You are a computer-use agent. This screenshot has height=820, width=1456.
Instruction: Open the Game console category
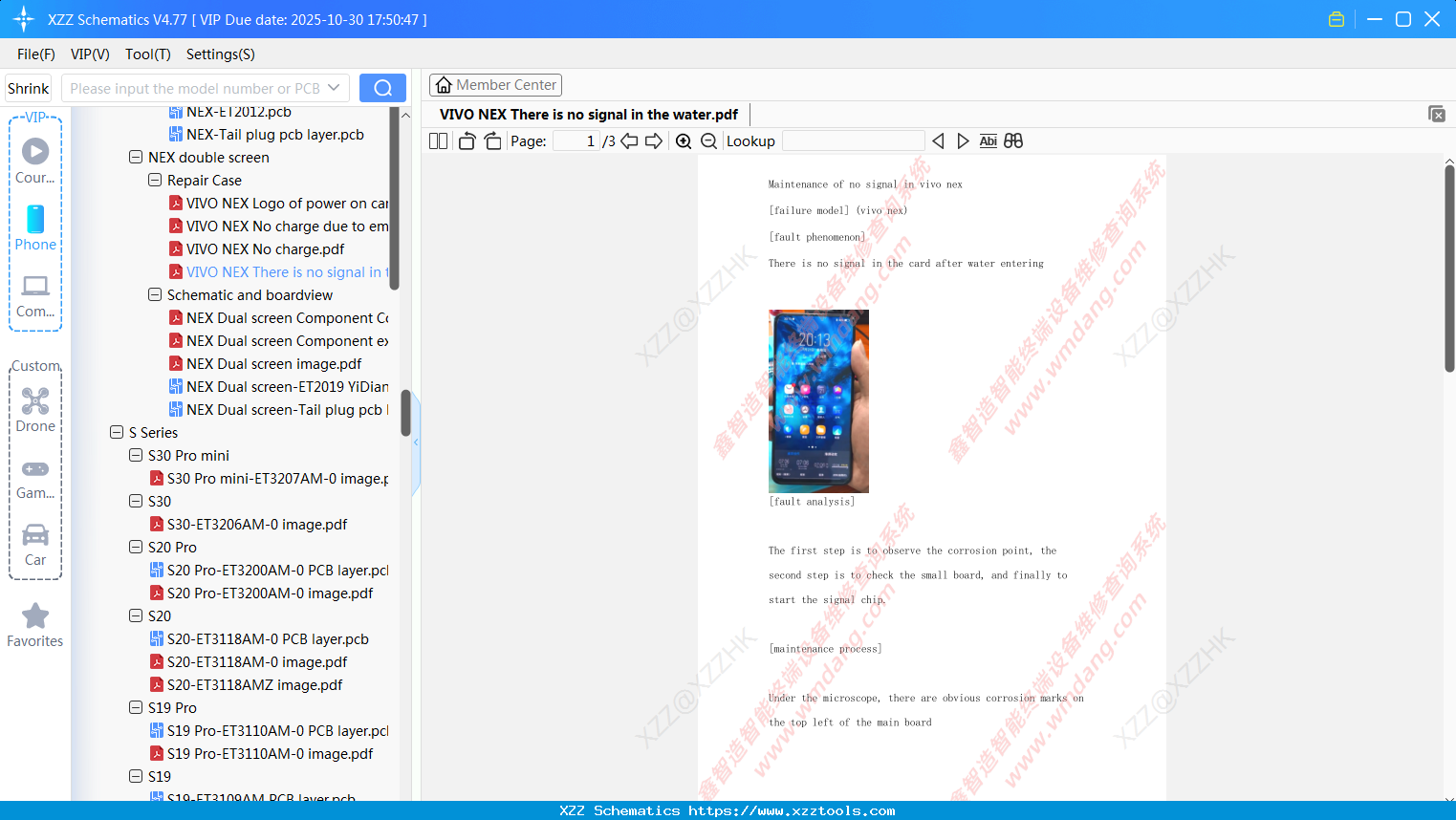tap(35, 478)
